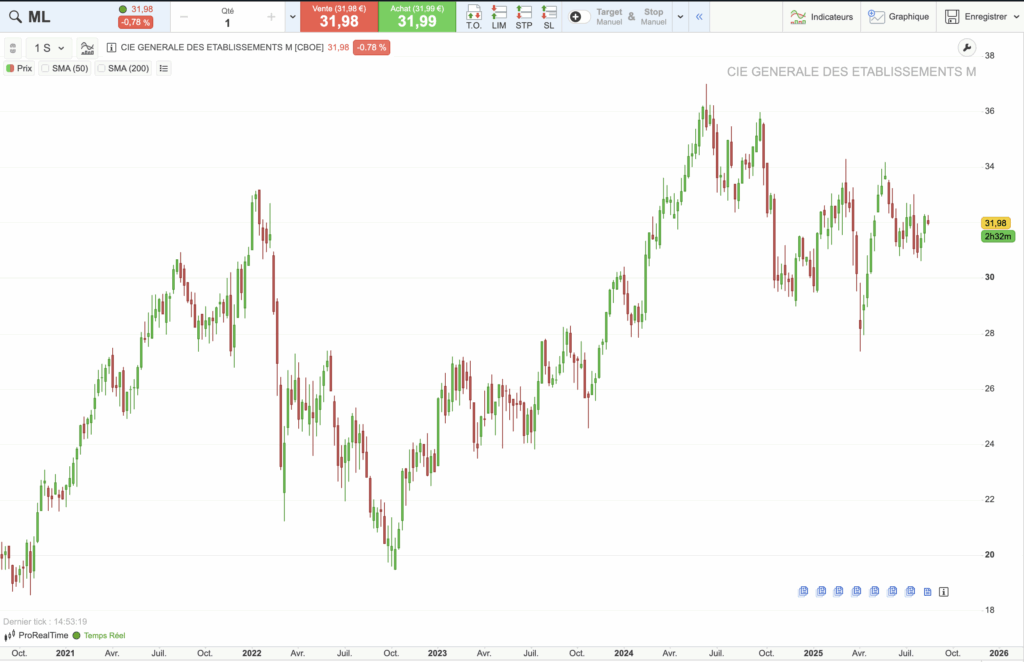Toggle the Target & Stop Manuel switch
Viewport: 1024px width, 662px height.
pyautogui.click(x=579, y=16)
